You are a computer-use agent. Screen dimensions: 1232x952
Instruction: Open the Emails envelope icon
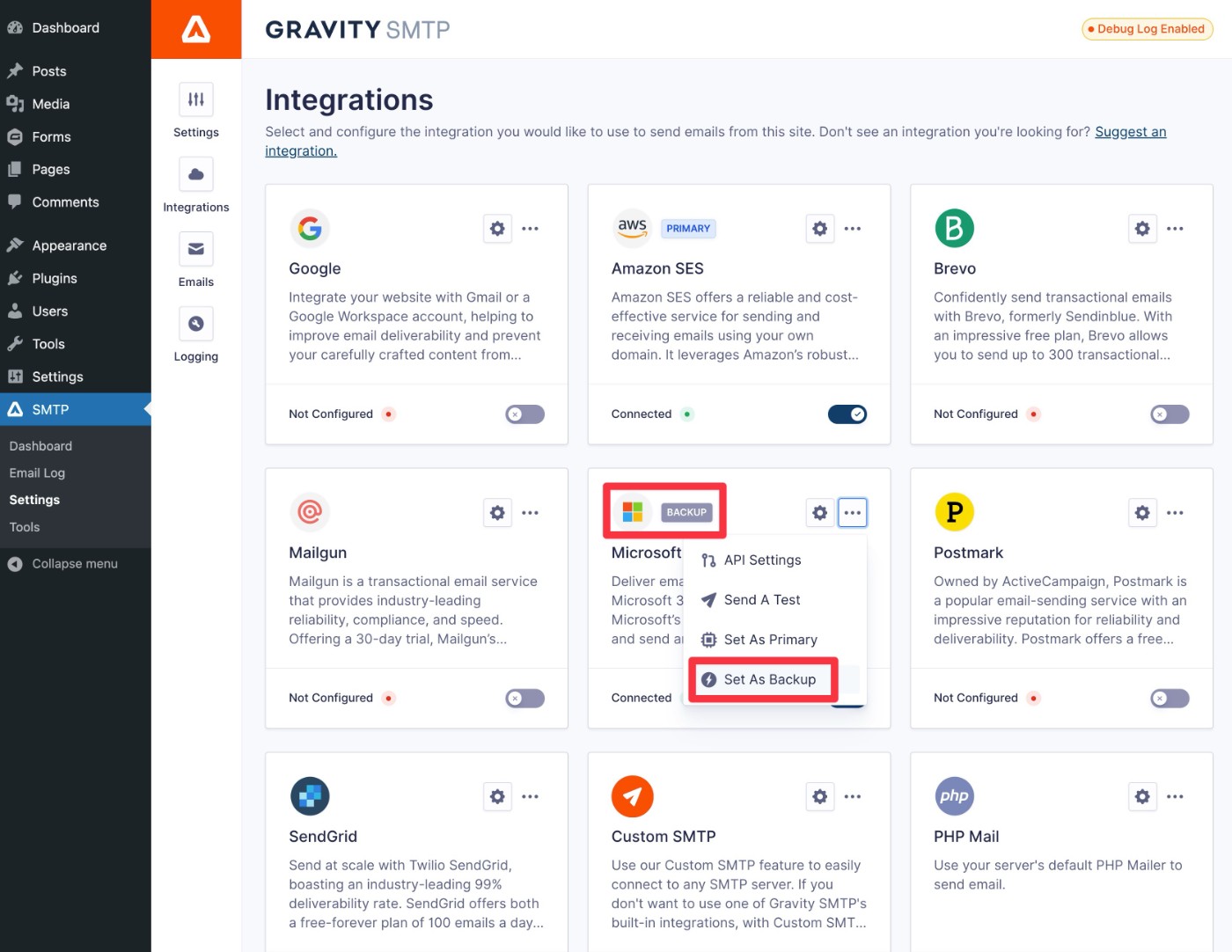pos(196,249)
